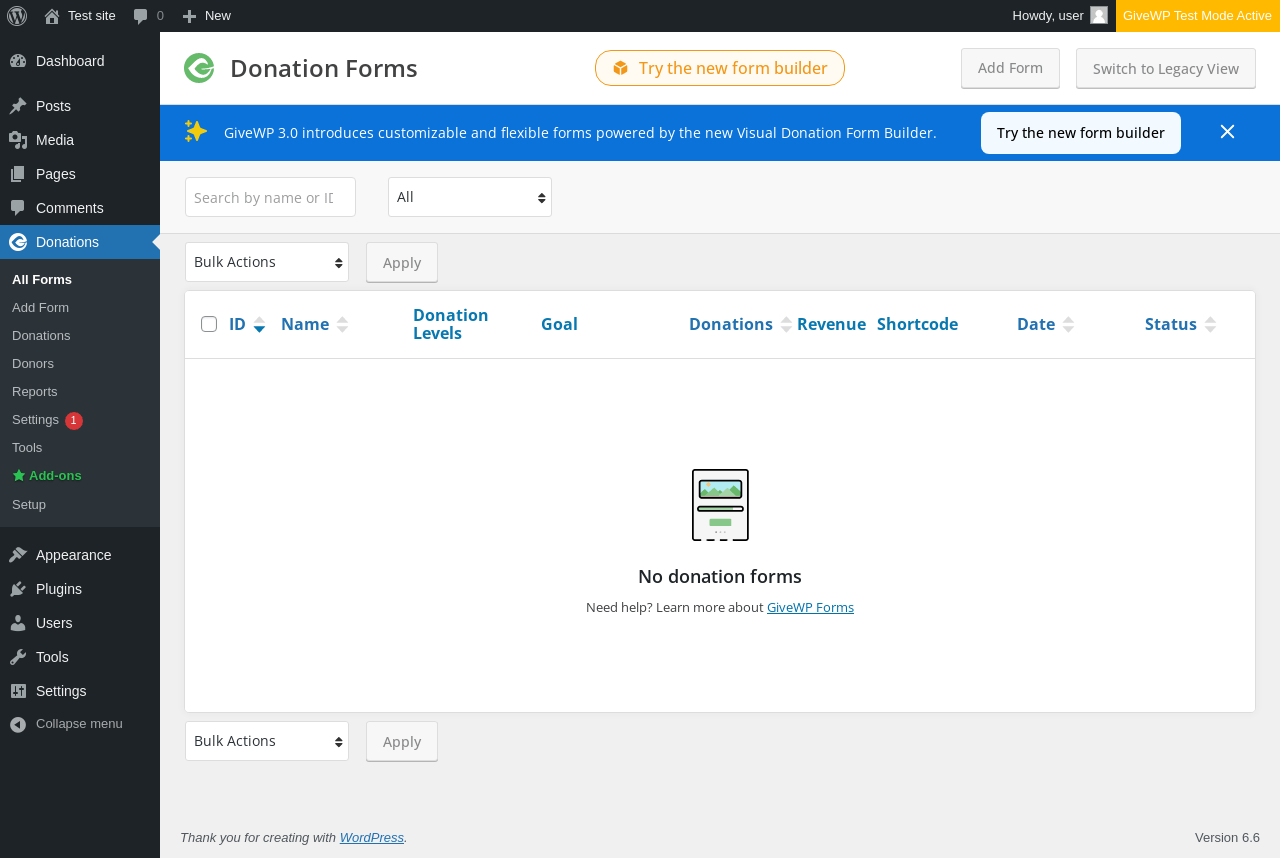Viewport: 1280px width, 858px height.
Task: Open the bottom Bulk Actions dropdown
Action: click(x=267, y=741)
